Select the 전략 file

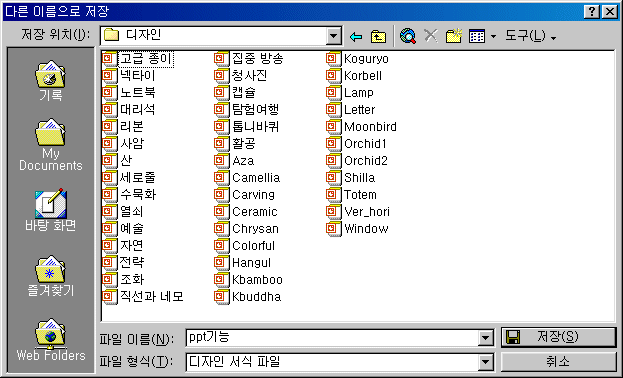click(x=123, y=262)
